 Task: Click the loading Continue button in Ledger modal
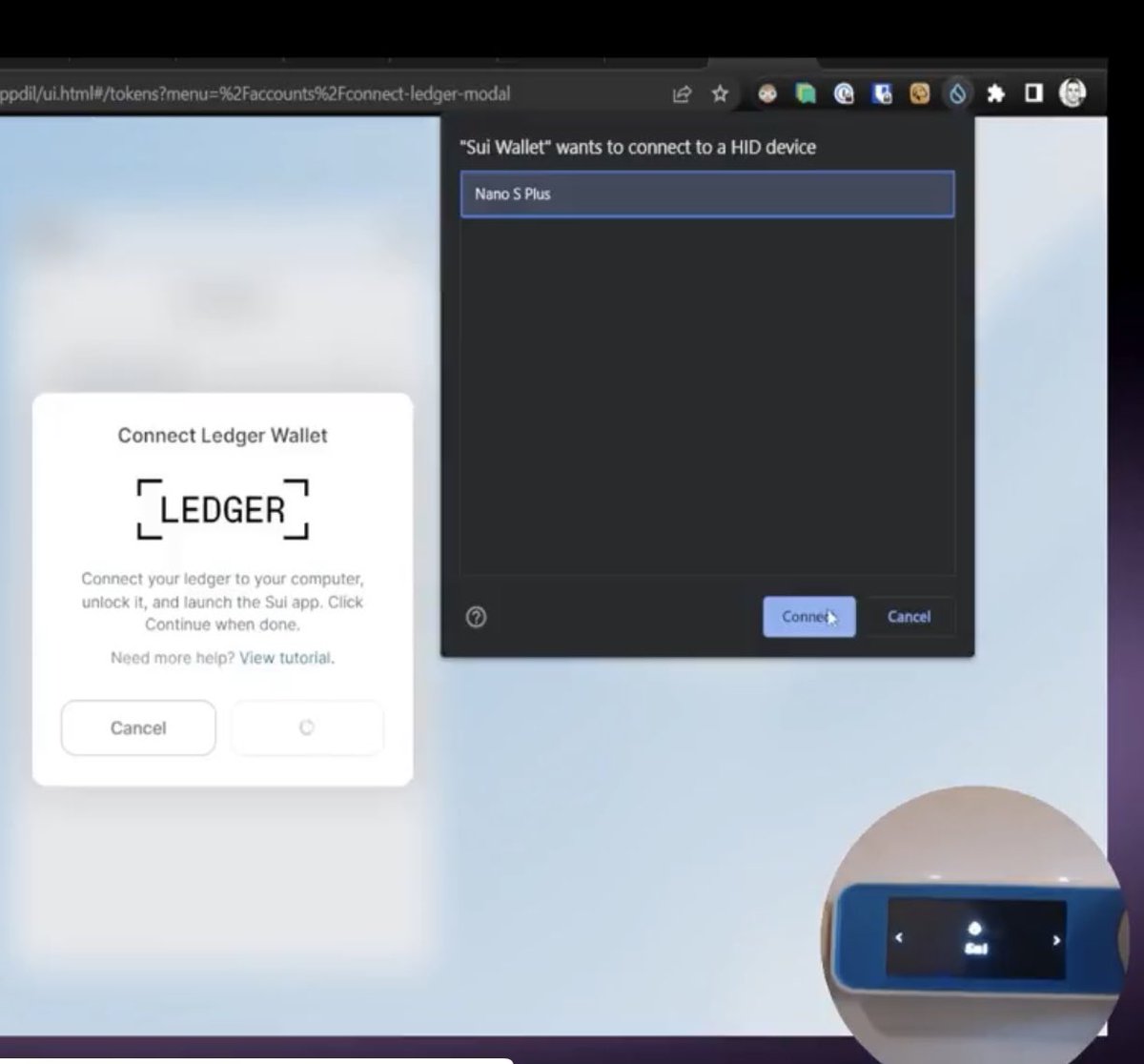pos(307,727)
